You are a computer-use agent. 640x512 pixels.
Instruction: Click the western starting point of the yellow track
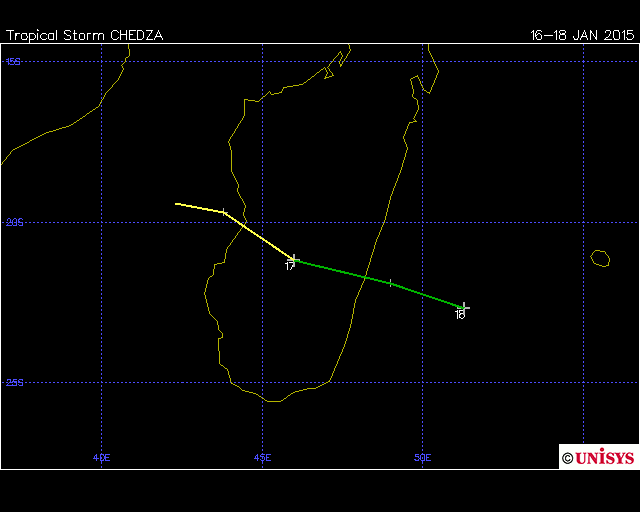click(177, 204)
